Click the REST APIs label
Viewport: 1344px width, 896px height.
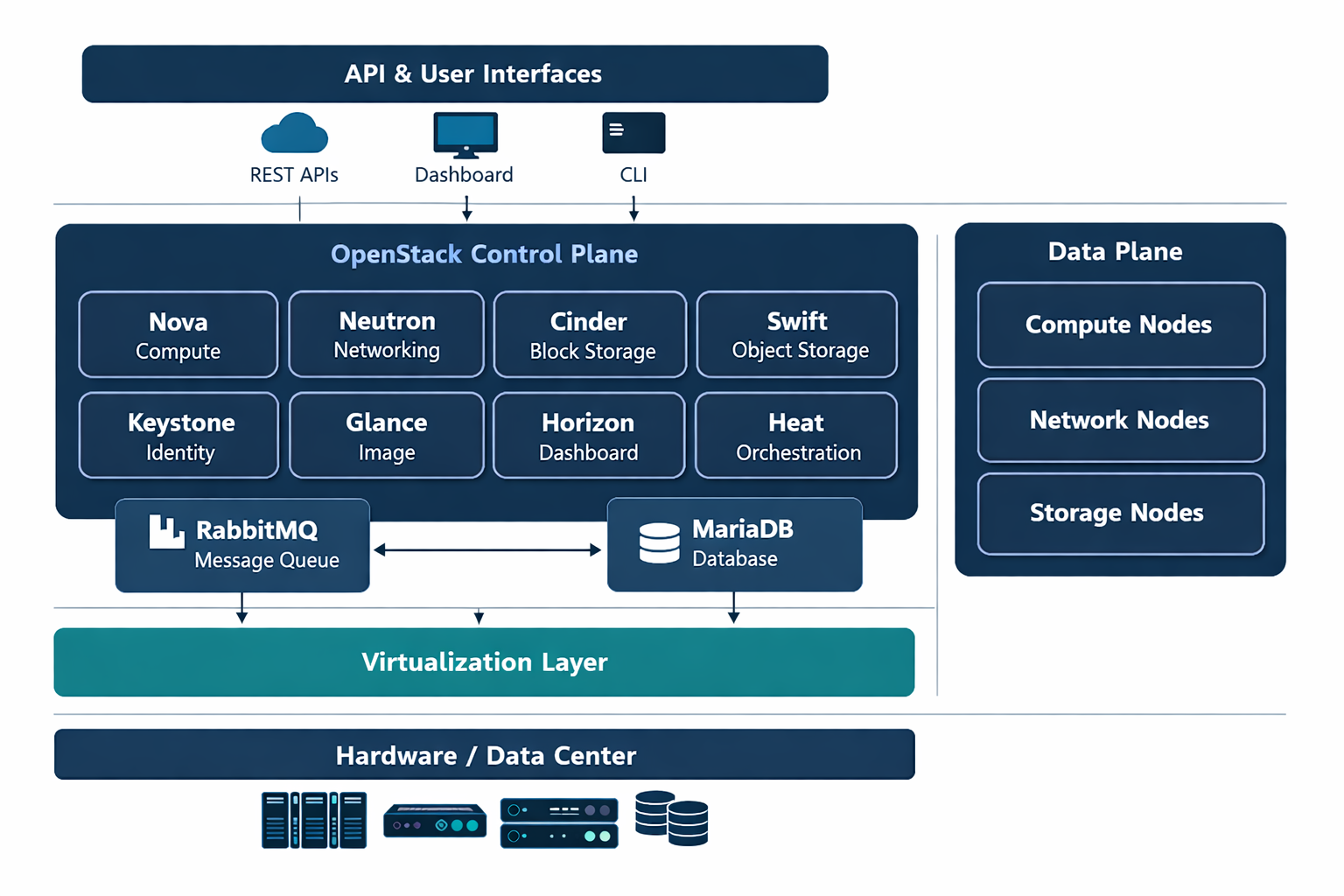(294, 175)
